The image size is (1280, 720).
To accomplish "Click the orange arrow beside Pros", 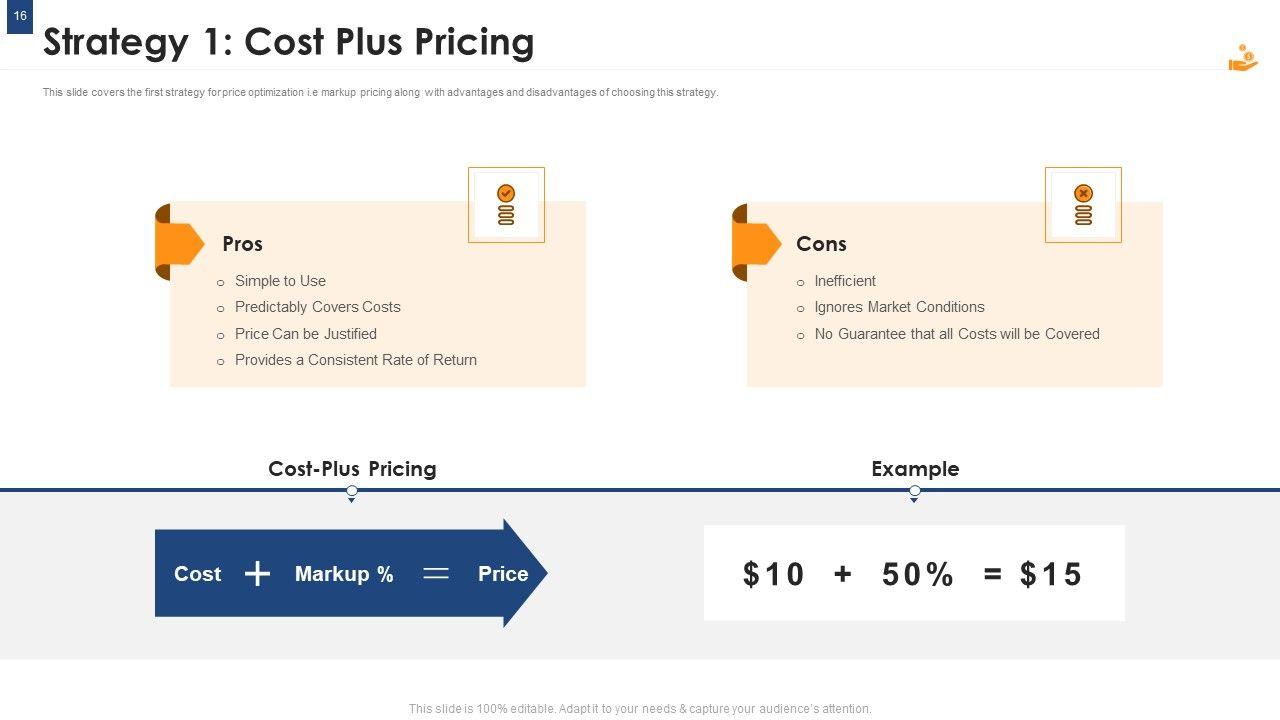I will [181, 243].
